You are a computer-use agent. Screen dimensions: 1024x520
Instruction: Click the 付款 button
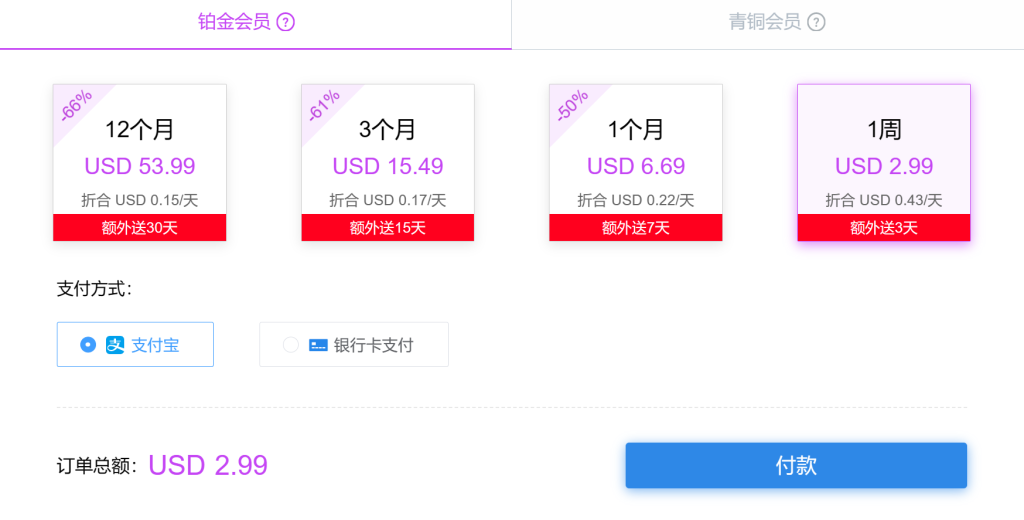[x=796, y=466]
